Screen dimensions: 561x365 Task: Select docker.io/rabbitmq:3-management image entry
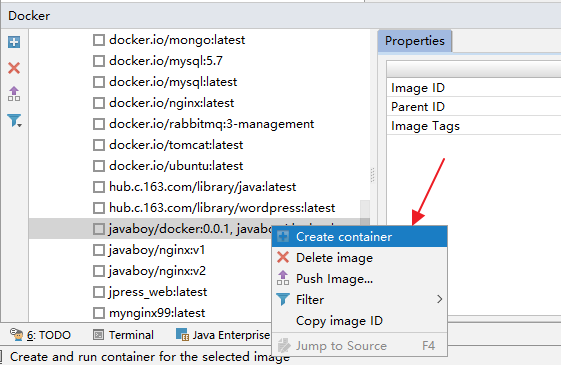click(211, 124)
